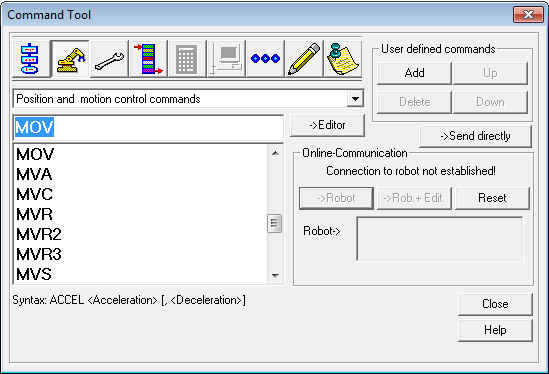The height and width of the screenshot is (374, 549).
Task: Select the colored stack with arrows icon
Action: click(x=148, y=58)
